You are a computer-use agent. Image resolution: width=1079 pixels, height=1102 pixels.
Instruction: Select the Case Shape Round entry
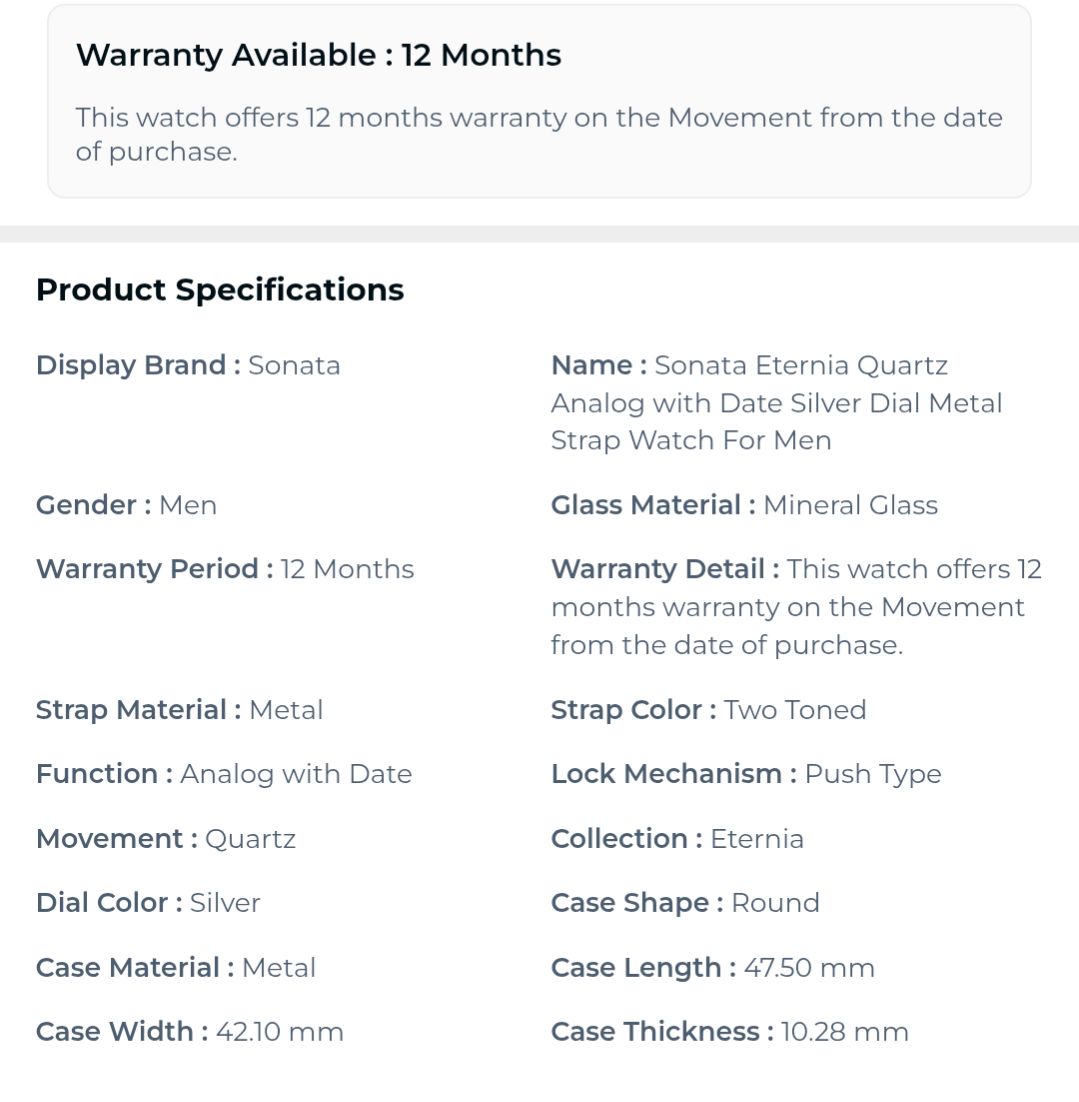pos(685,902)
